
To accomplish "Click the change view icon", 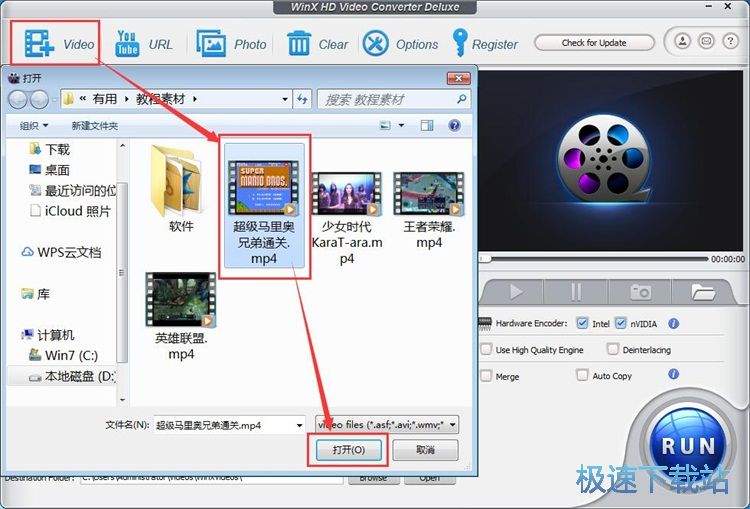I will point(385,125).
